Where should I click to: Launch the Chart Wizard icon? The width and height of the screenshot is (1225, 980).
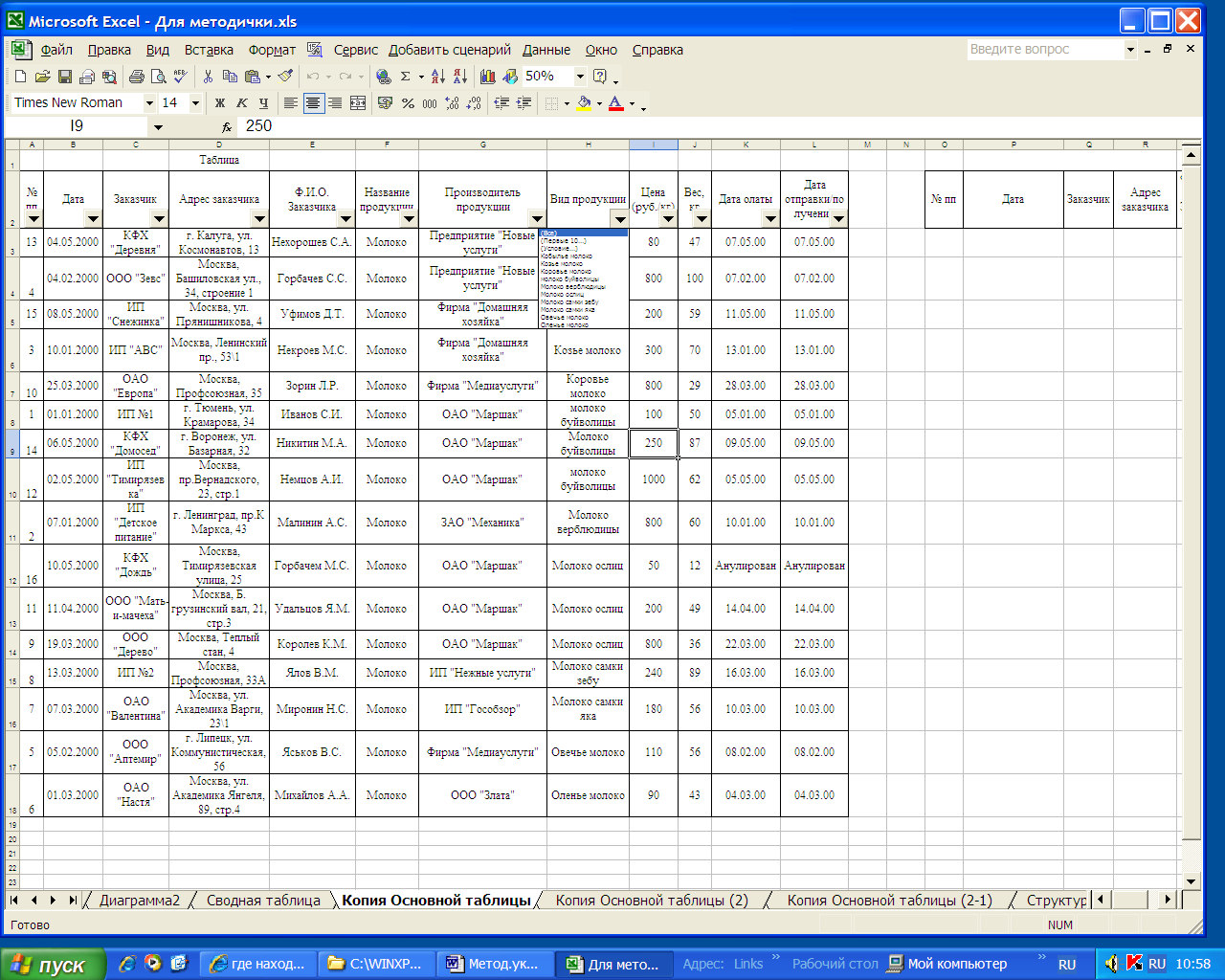click(x=488, y=77)
